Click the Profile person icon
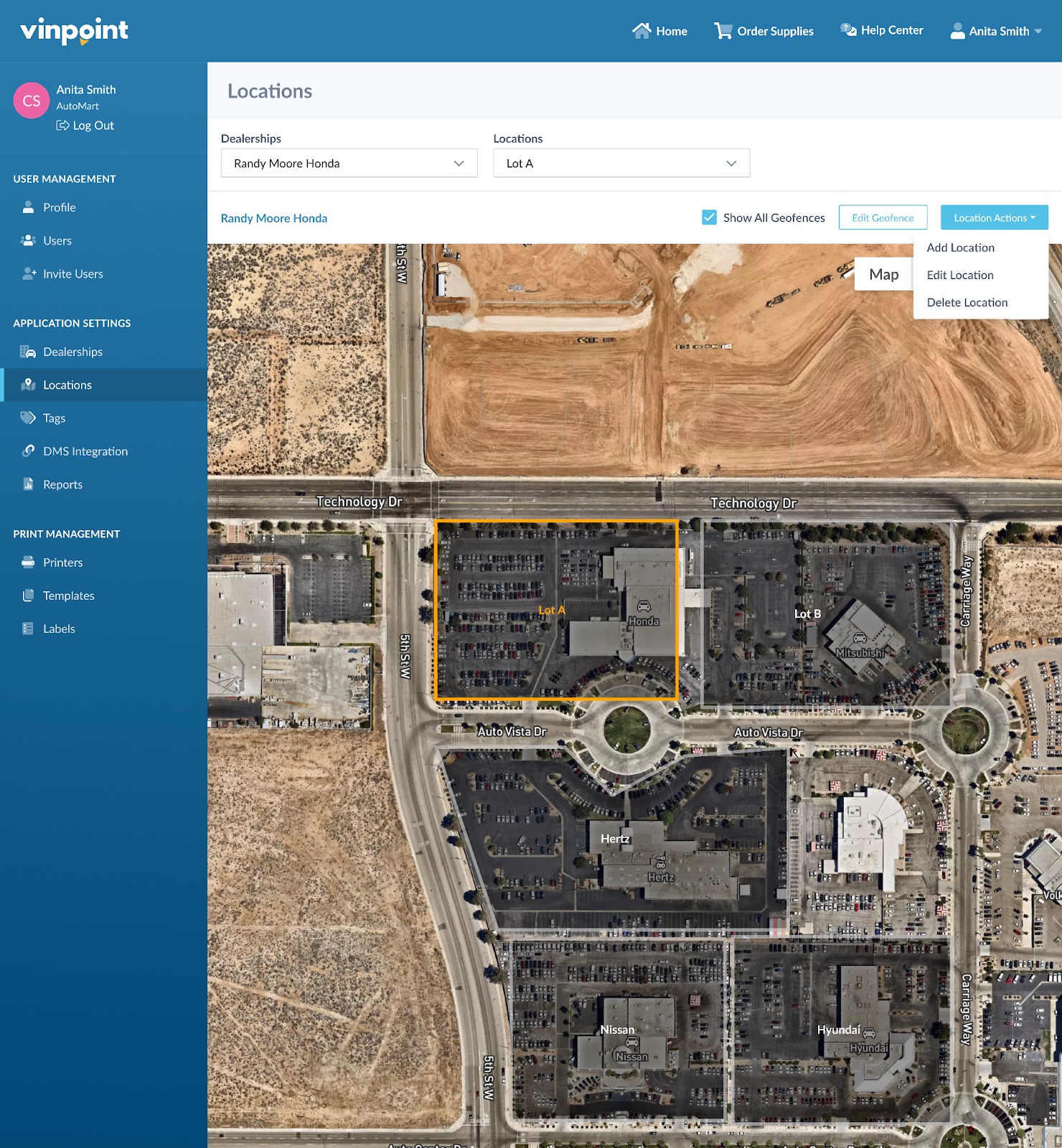Image resolution: width=1062 pixels, height=1148 pixels. (28, 207)
